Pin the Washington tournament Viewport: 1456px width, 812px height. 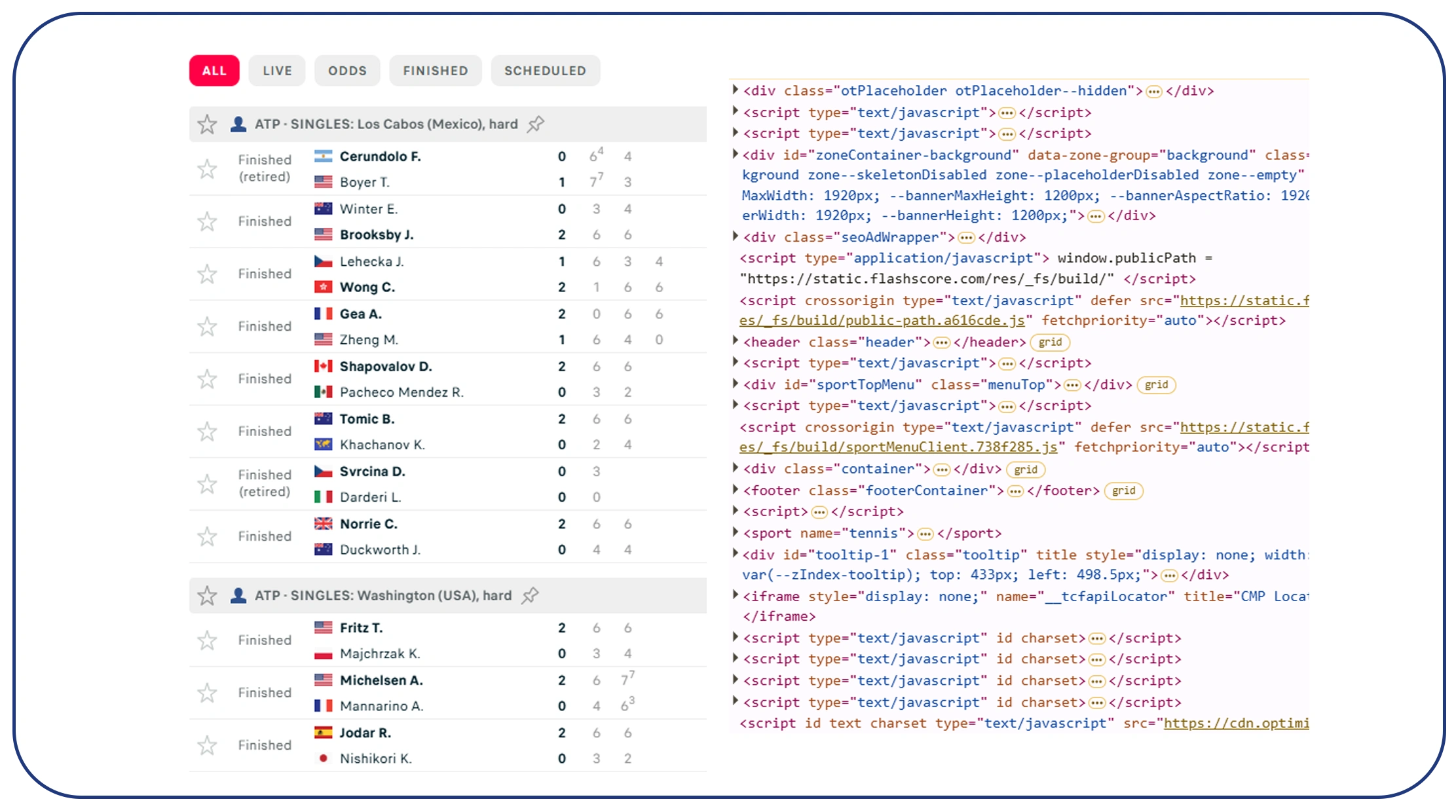pos(530,595)
